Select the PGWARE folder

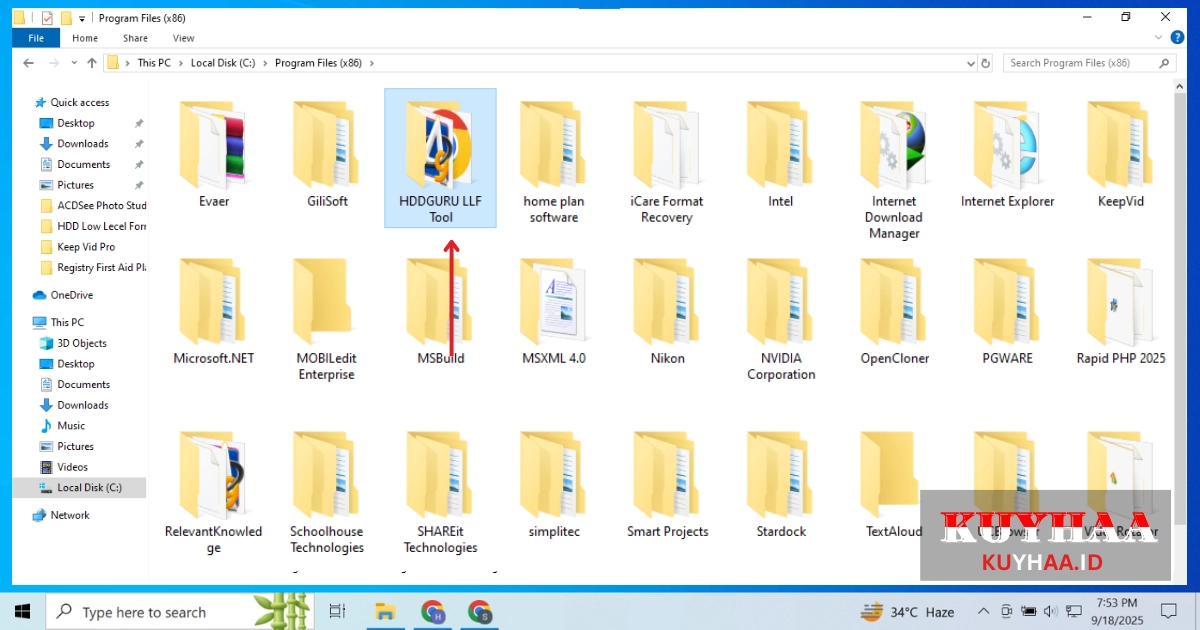tap(1008, 312)
